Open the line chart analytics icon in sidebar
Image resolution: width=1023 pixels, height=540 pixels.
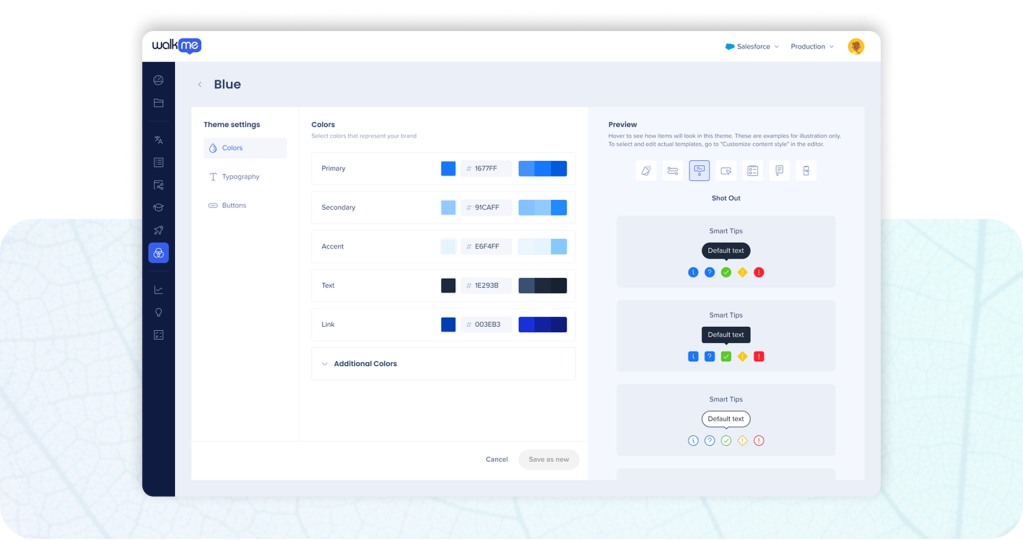tap(158, 290)
